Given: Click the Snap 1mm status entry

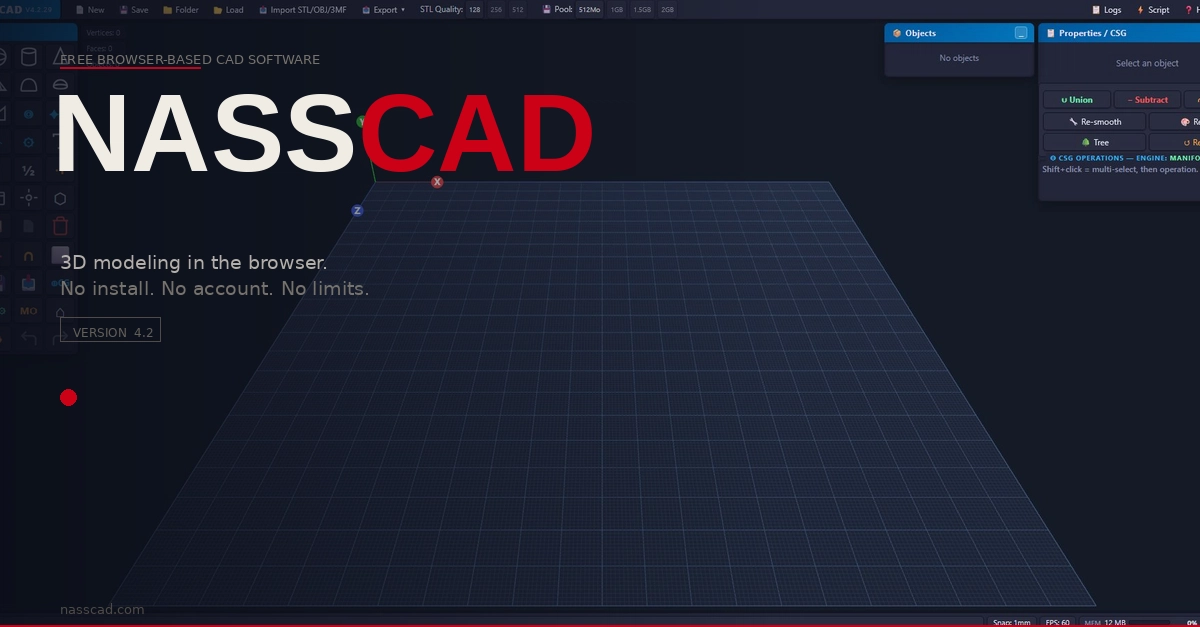Looking at the screenshot, I should click(1012, 622).
